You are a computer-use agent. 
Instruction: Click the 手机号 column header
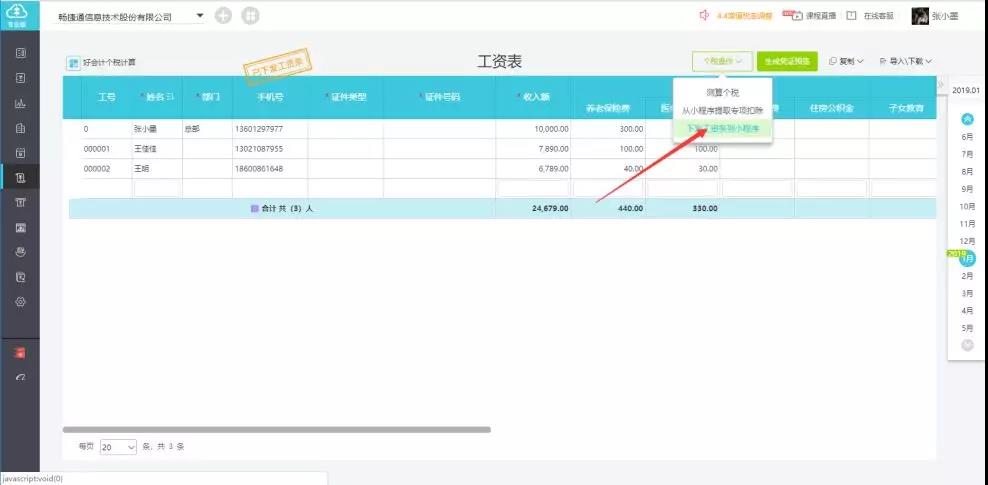point(270,97)
